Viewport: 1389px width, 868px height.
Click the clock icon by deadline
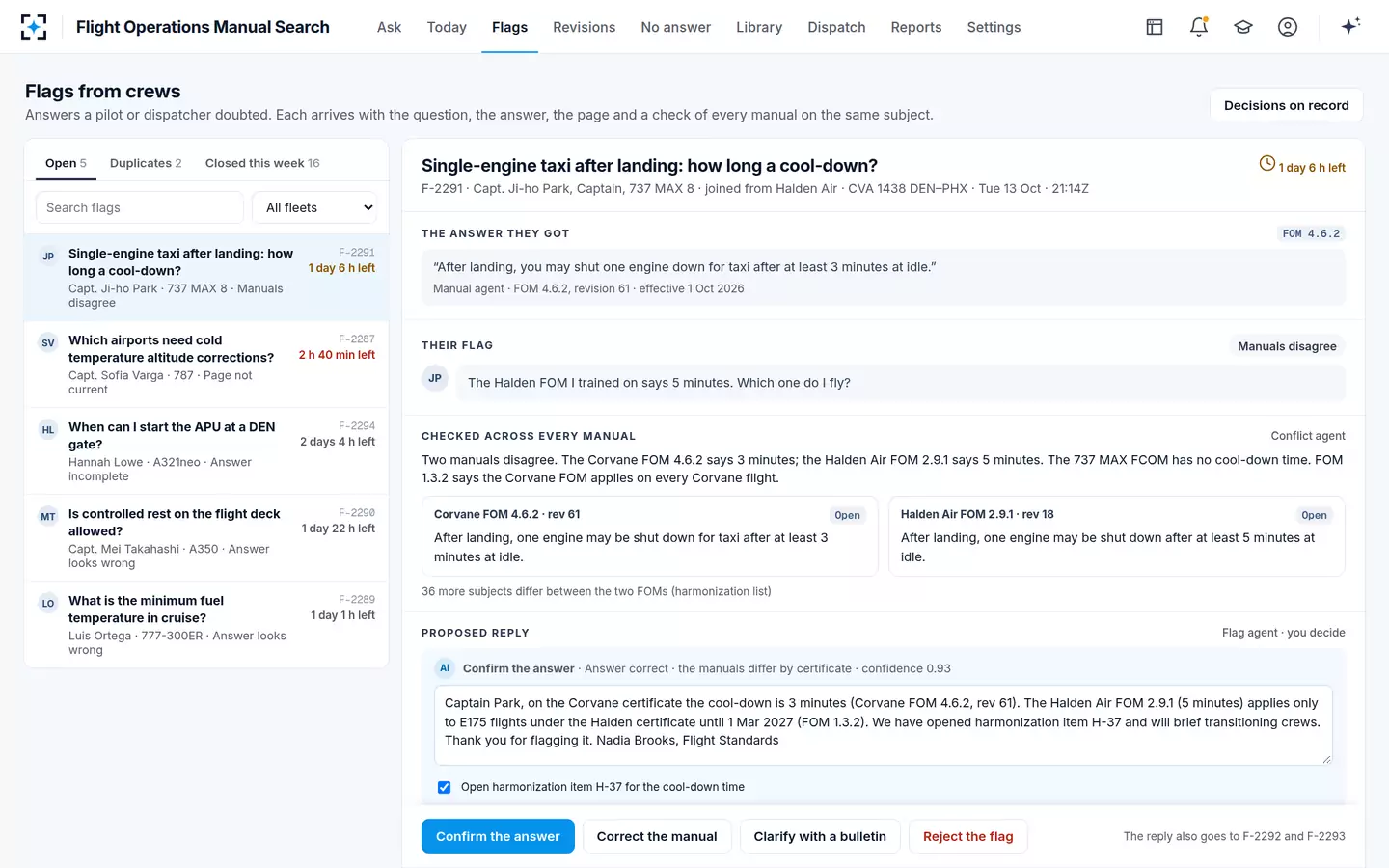(1267, 164)
